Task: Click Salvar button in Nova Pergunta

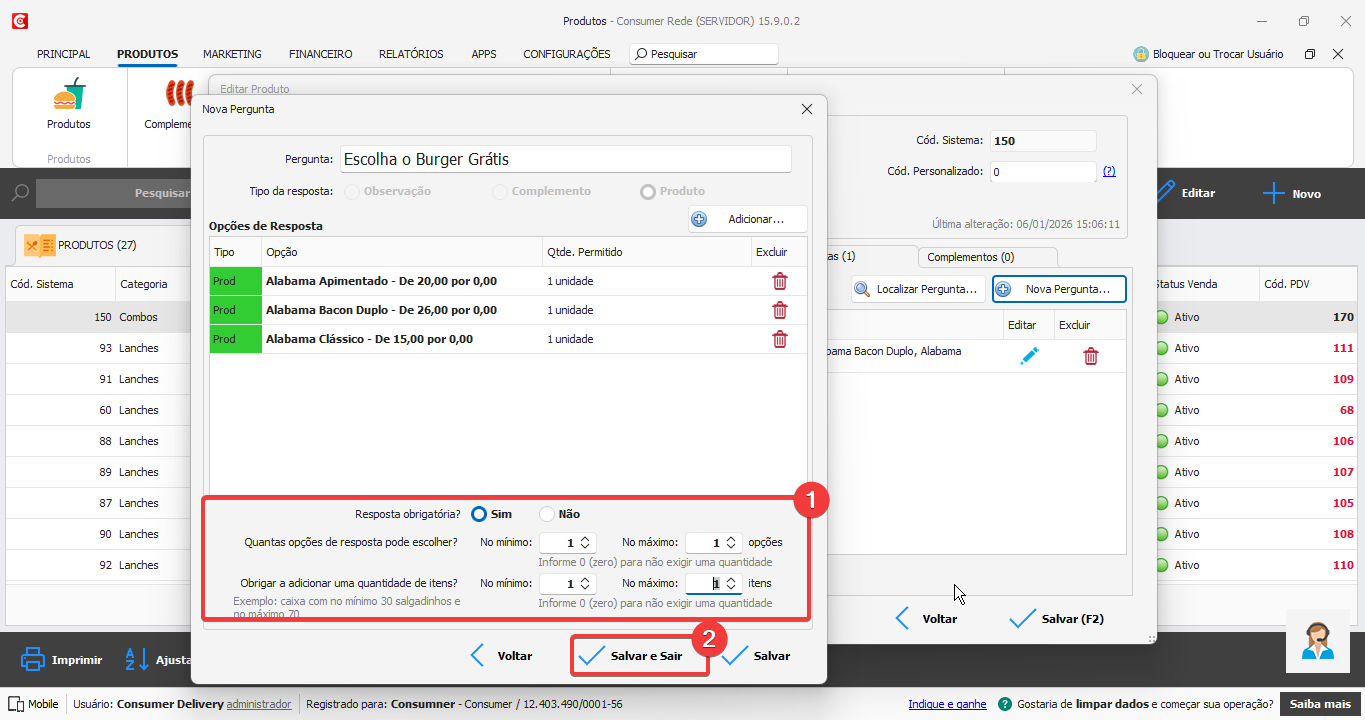Action: point(757,656)
